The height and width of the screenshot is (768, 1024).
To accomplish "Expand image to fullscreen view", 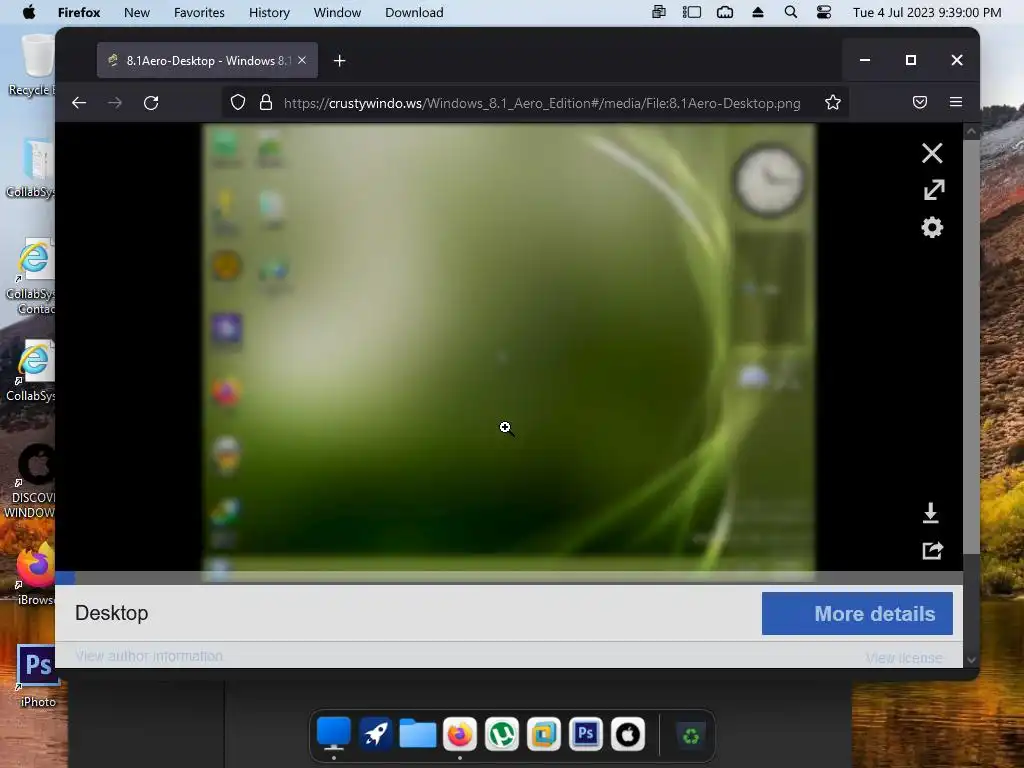I will pyautogui.click(x=934, y=190).
